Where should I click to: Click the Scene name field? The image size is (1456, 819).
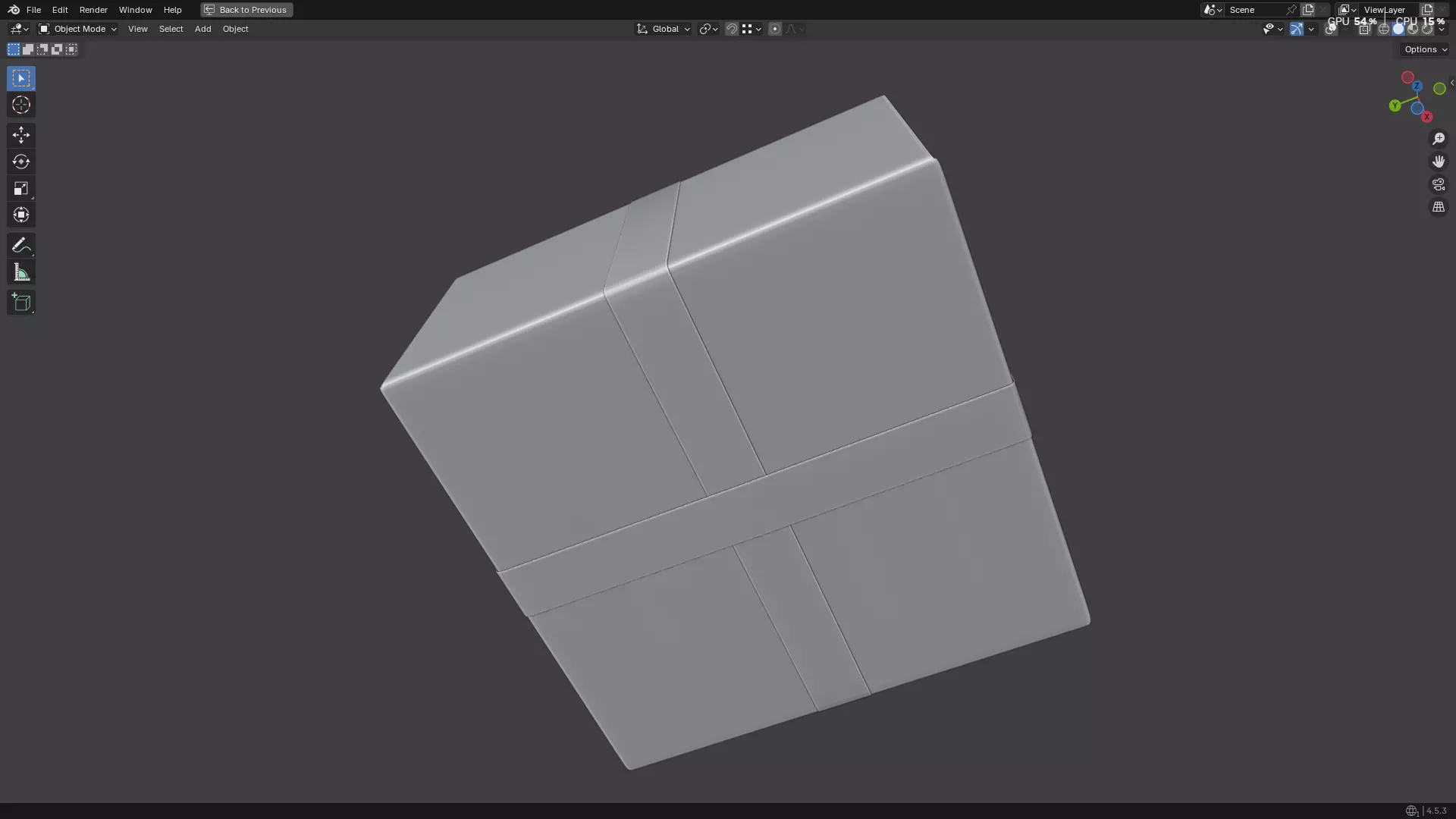coord(1254,10)
